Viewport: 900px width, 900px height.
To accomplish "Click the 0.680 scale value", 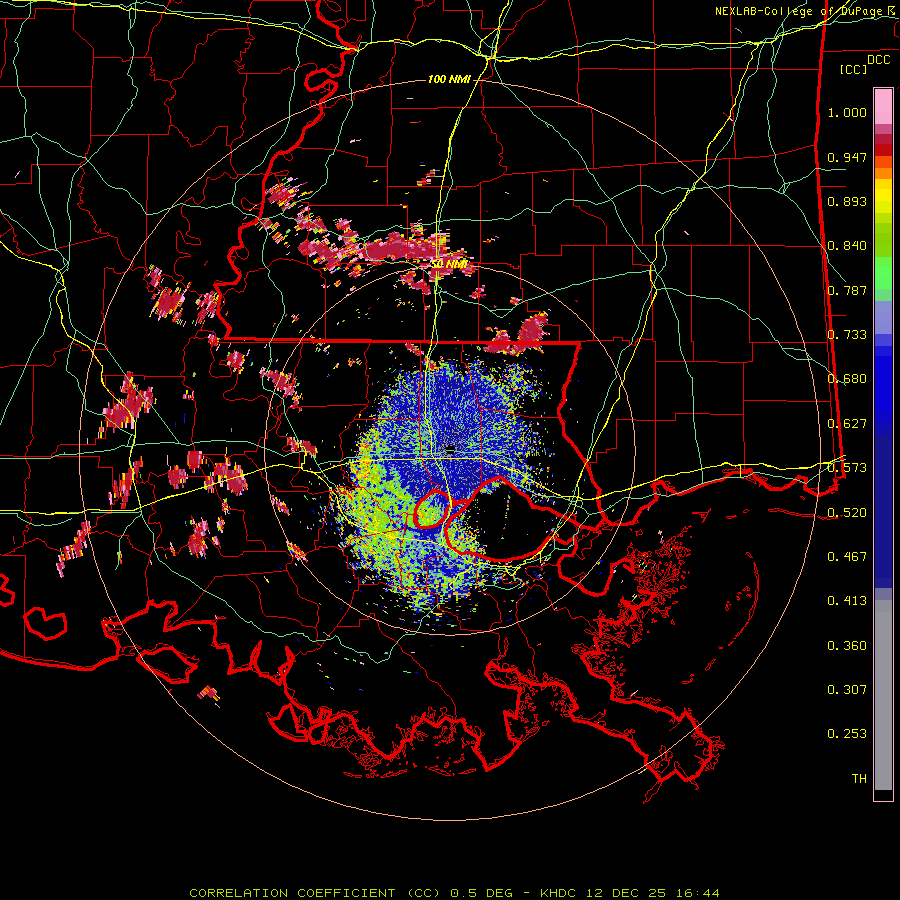I will (847, 379).
